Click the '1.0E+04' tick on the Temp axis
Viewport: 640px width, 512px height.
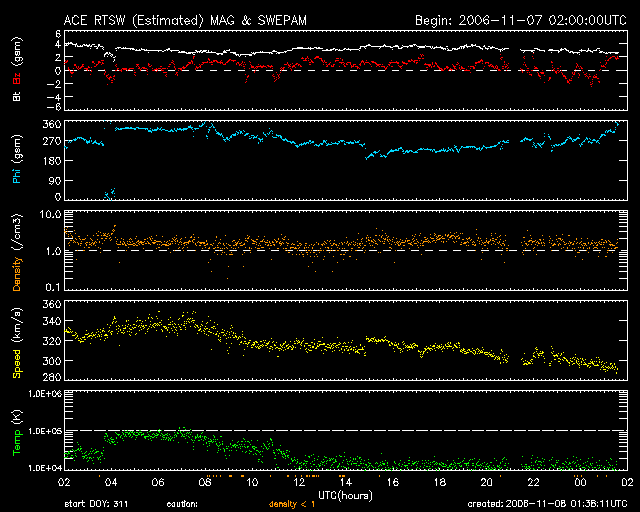tap(45, 467)
